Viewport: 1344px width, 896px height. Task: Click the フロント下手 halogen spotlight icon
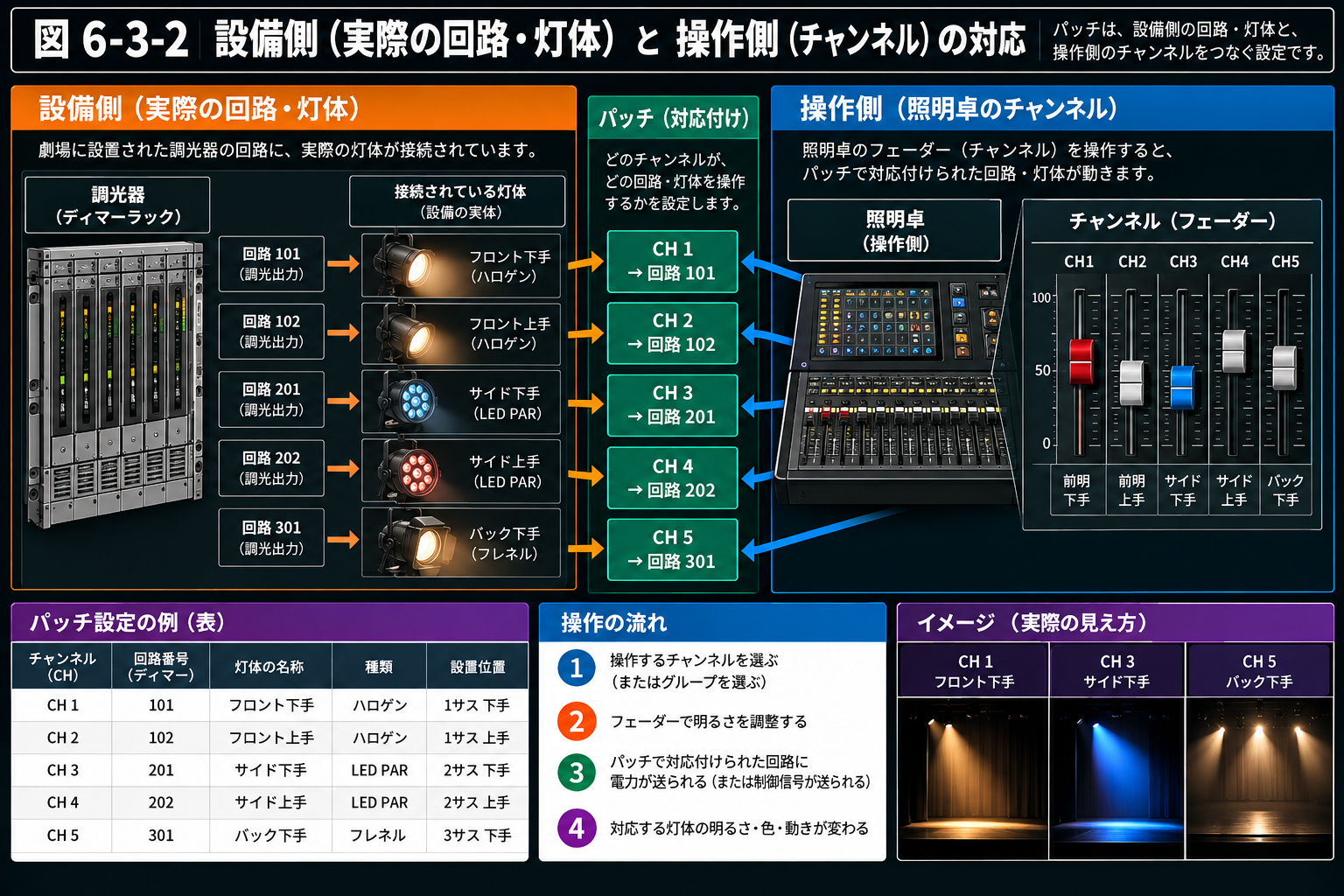pyautogui.click(x=404, y=263)
